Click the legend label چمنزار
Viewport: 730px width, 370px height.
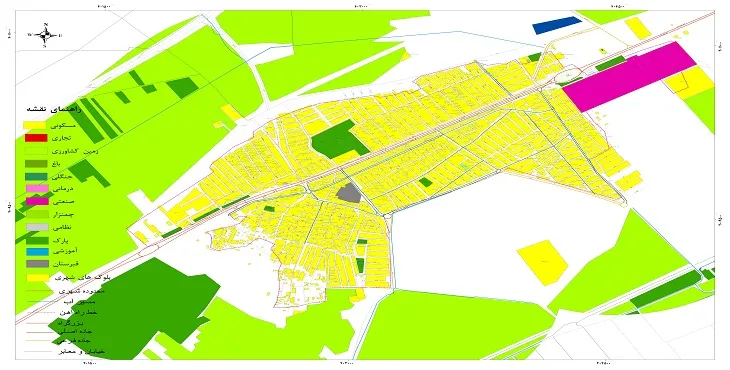[63, 215]
